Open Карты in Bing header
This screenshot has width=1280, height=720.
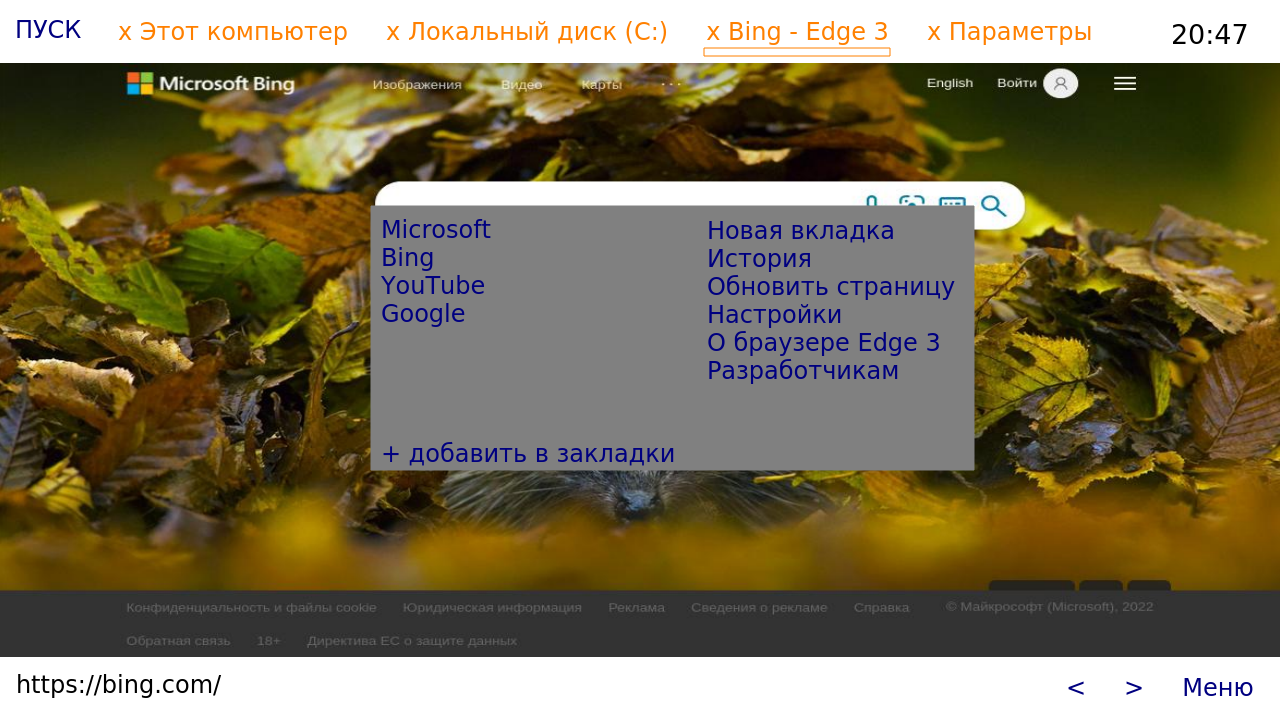click(601, 85)
